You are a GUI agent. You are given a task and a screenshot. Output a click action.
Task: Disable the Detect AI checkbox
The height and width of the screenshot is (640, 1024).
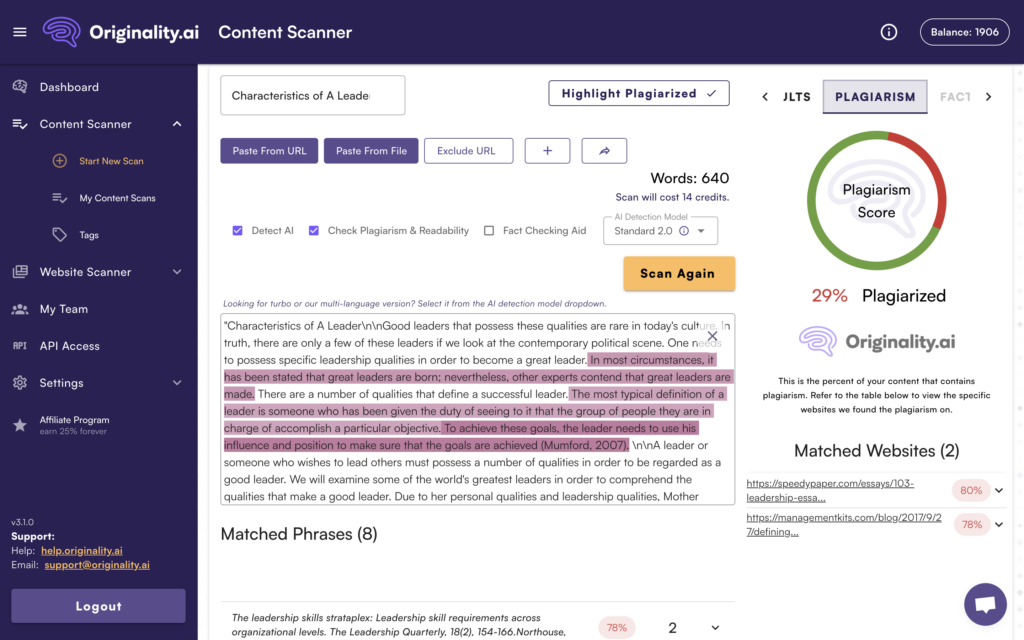(x=237, y=230)
